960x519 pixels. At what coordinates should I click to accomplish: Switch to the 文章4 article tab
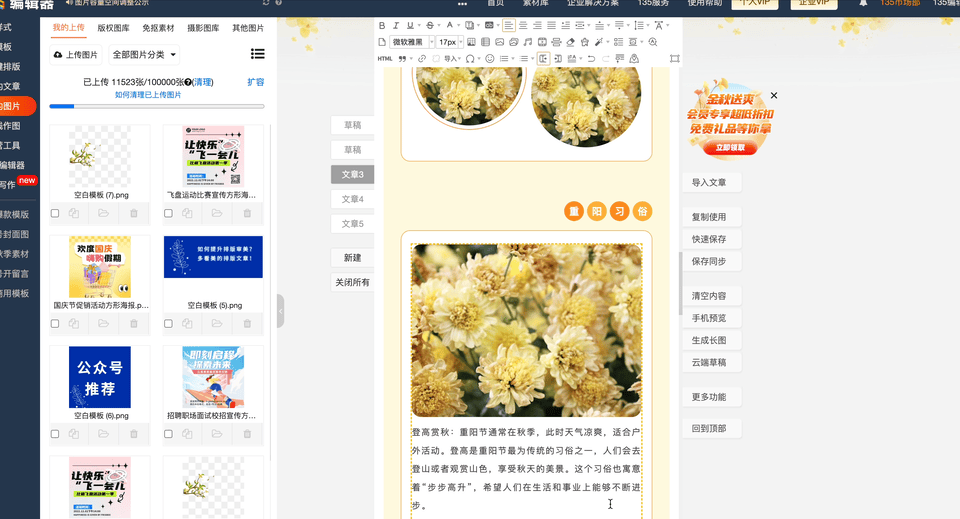click(x=353, y=199)
